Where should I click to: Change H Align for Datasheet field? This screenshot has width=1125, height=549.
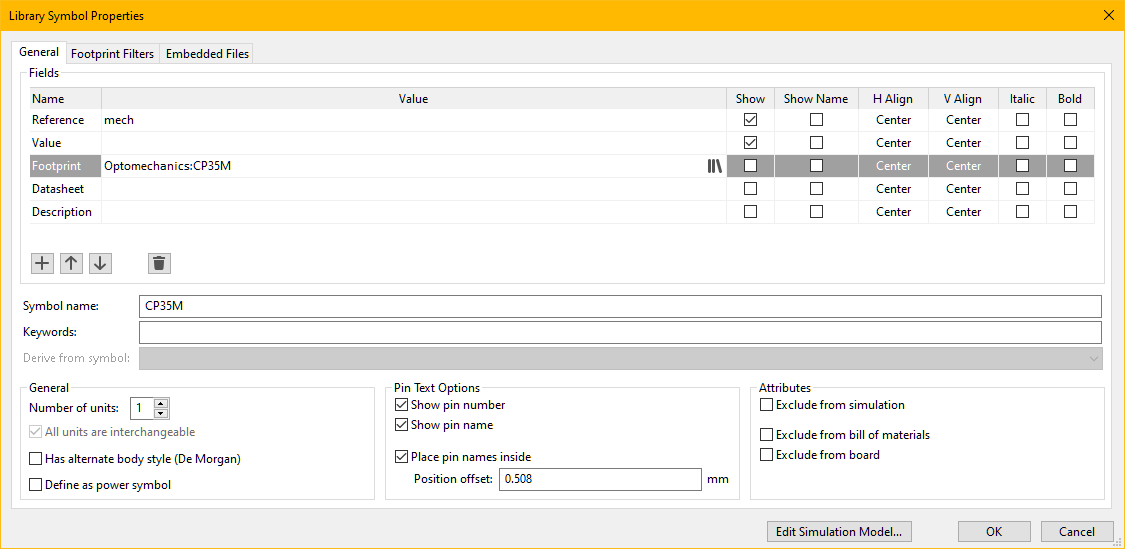tap(893, 189)
